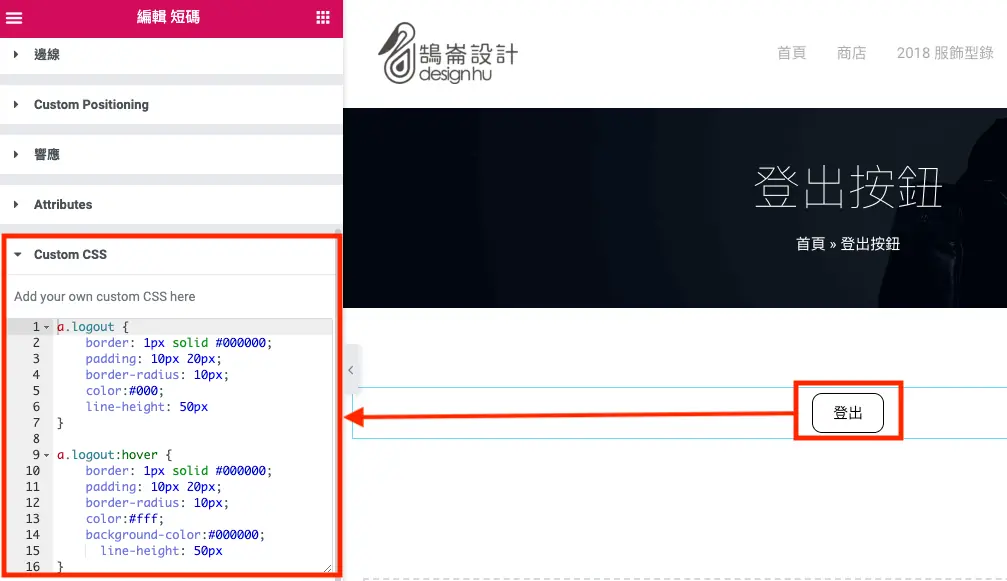Click the code editor resize handle
The image size is (1007, 581).
(x=328, y=568)
